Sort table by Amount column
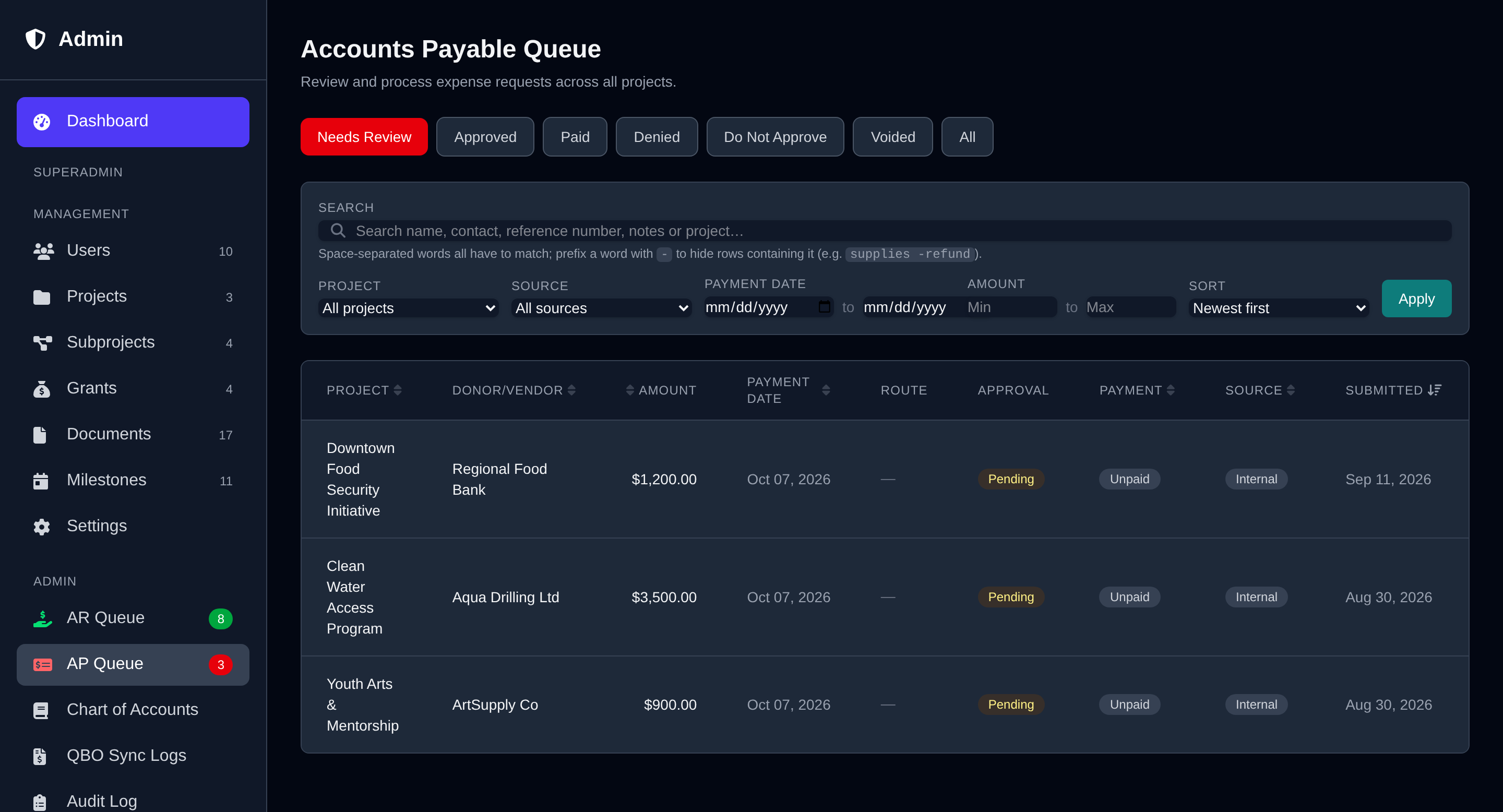The width and height of the screenshot is (1503, 812). (661, 390)
